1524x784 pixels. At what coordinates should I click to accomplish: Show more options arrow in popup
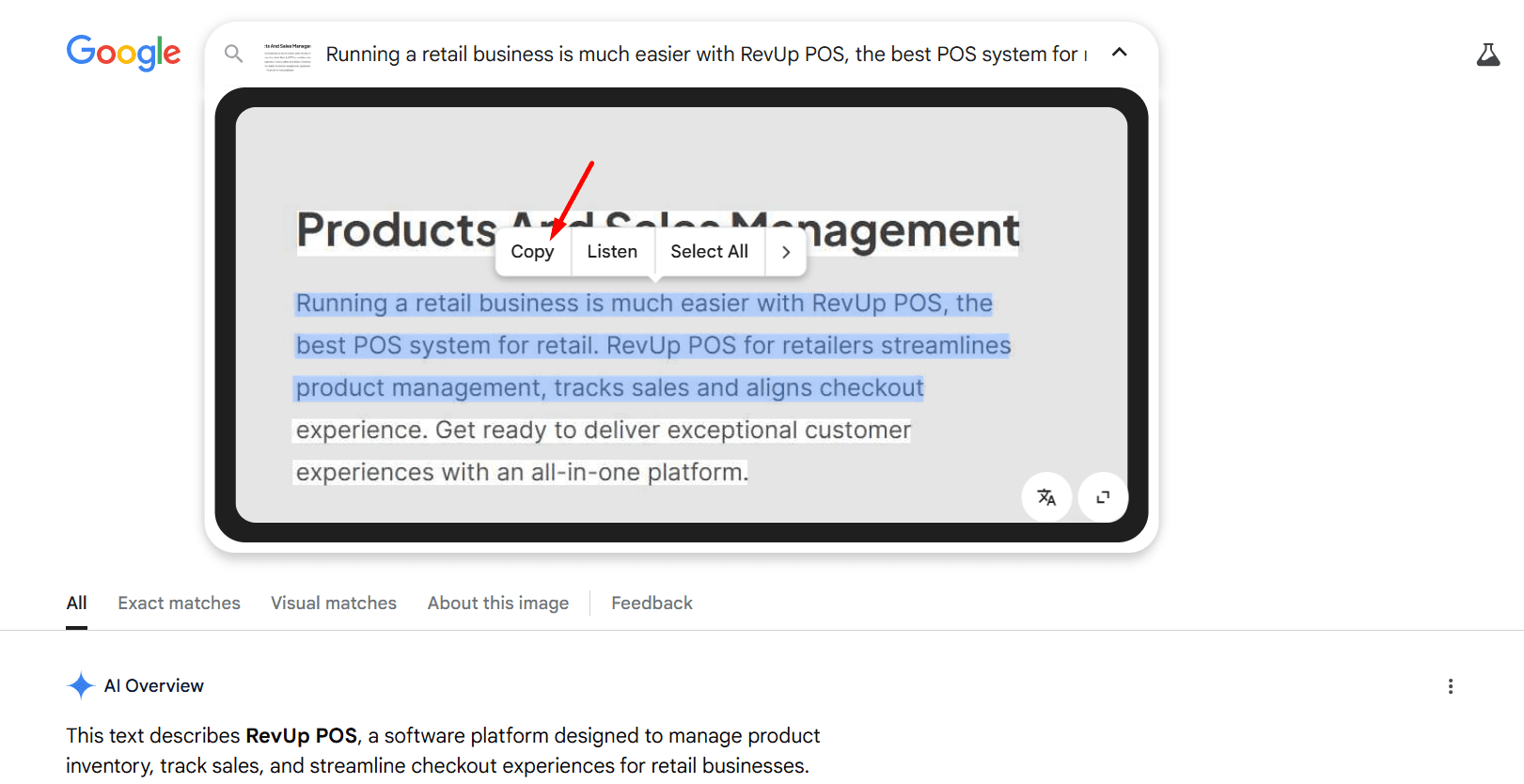click(x=786, y=252)
